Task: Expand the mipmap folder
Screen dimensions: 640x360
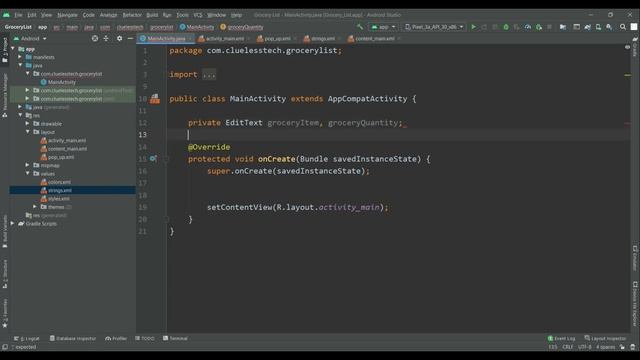Action: tap(27, 165)
